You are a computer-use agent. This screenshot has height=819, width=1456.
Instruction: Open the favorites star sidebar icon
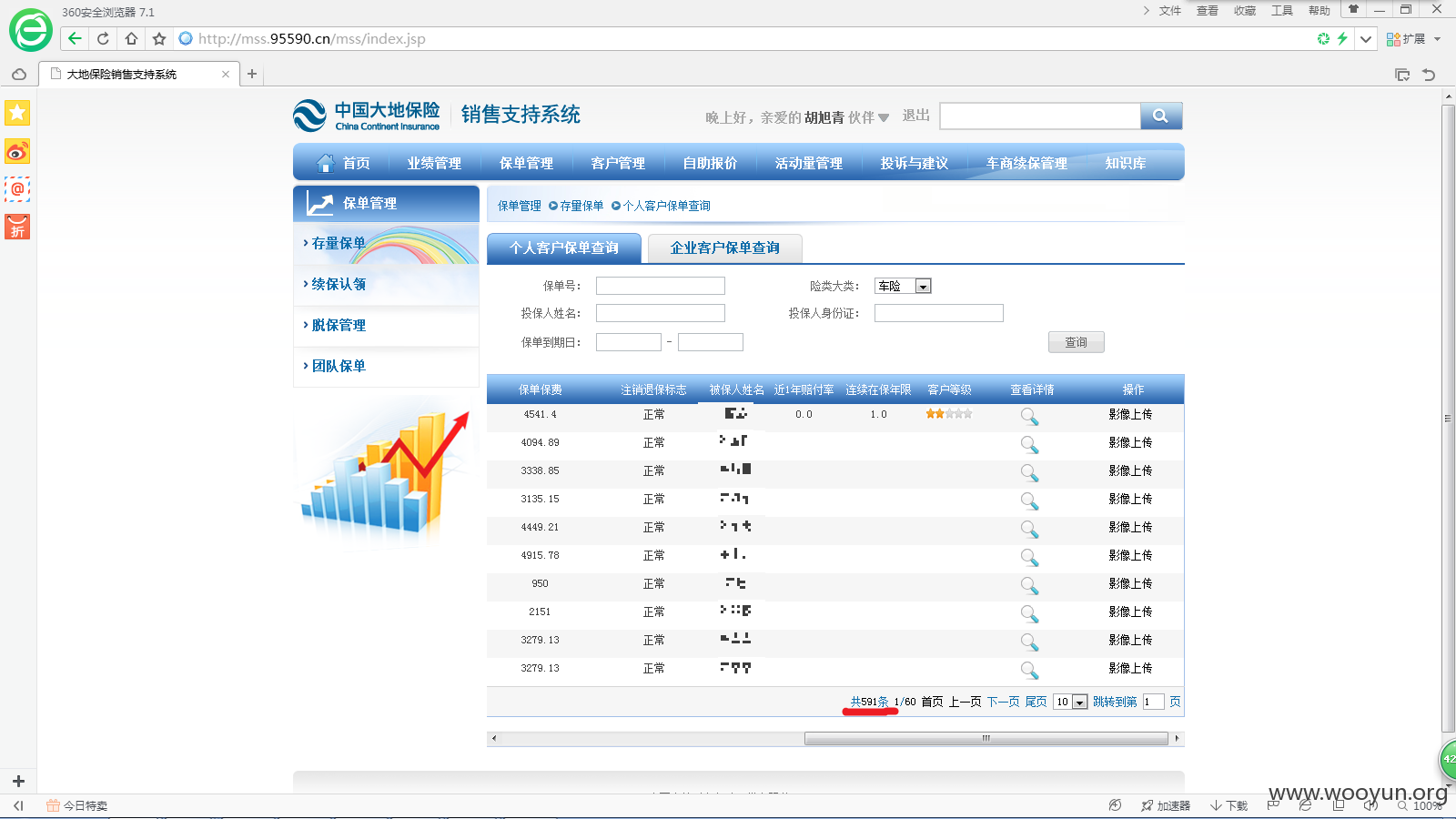(17, 113)
